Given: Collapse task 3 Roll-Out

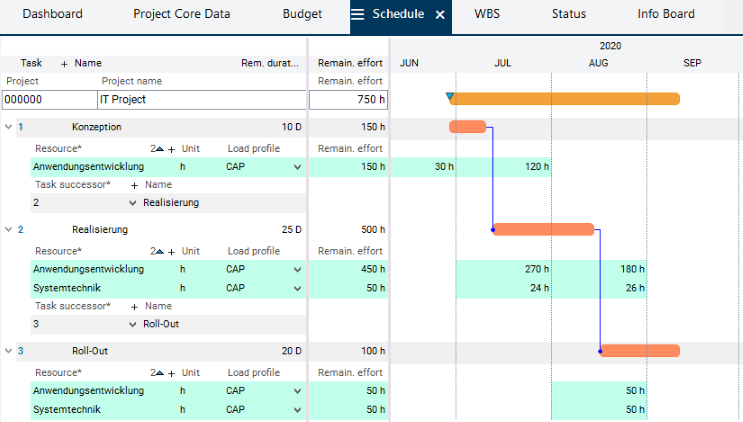Looking at the screenshot, I should click(8, 351).
